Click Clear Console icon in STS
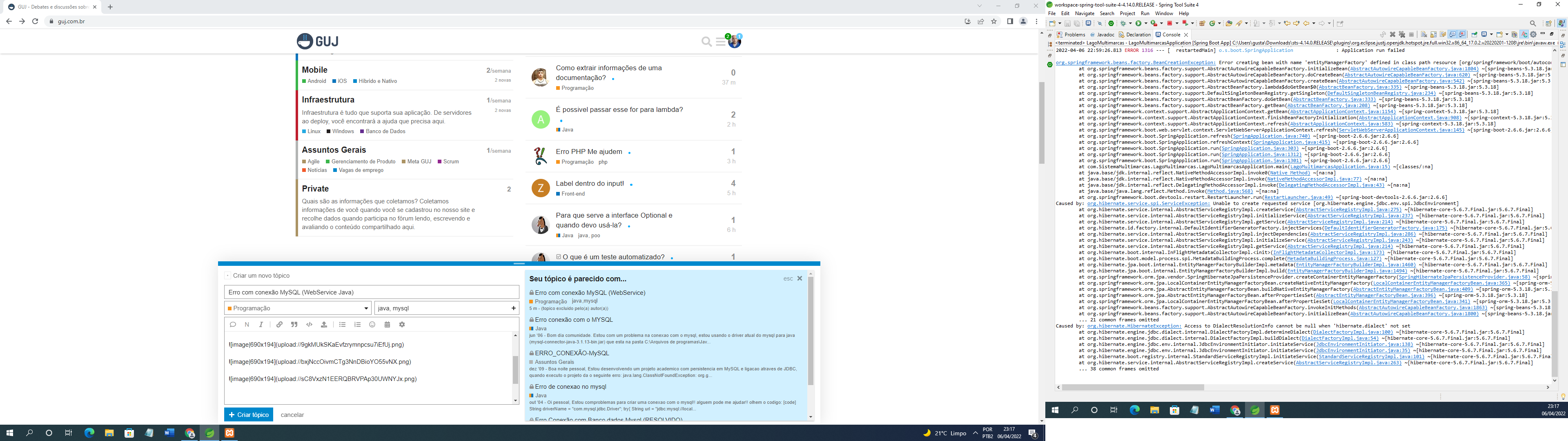This screenshot has height=441, width=1568. click(x=1424, y=34)
